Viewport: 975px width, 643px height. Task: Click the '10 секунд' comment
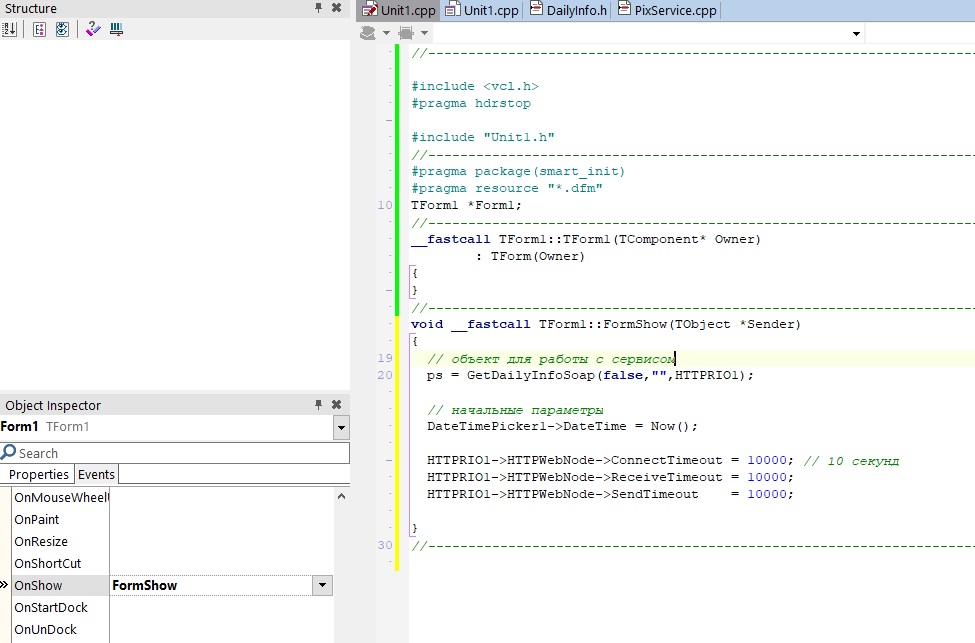click(x=851, y=461)
